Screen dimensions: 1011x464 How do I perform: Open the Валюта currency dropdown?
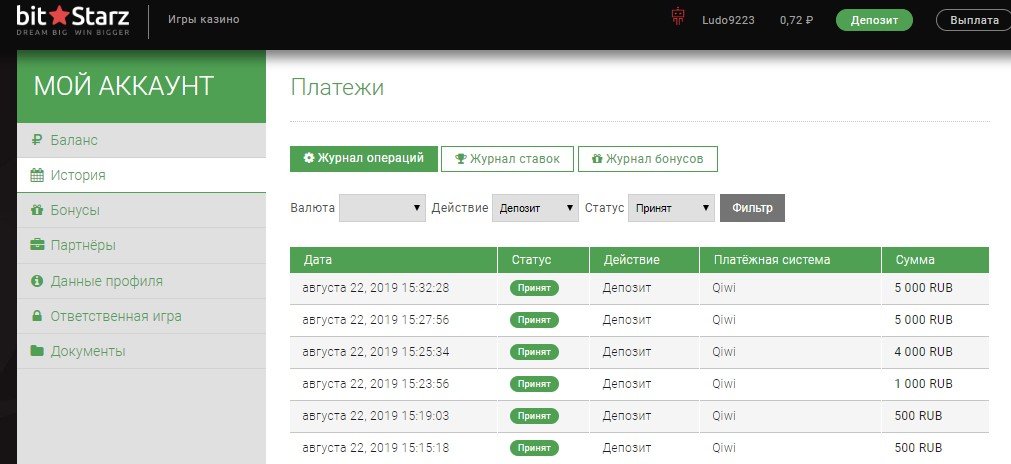pyautogui.click(x=383, y=208)
